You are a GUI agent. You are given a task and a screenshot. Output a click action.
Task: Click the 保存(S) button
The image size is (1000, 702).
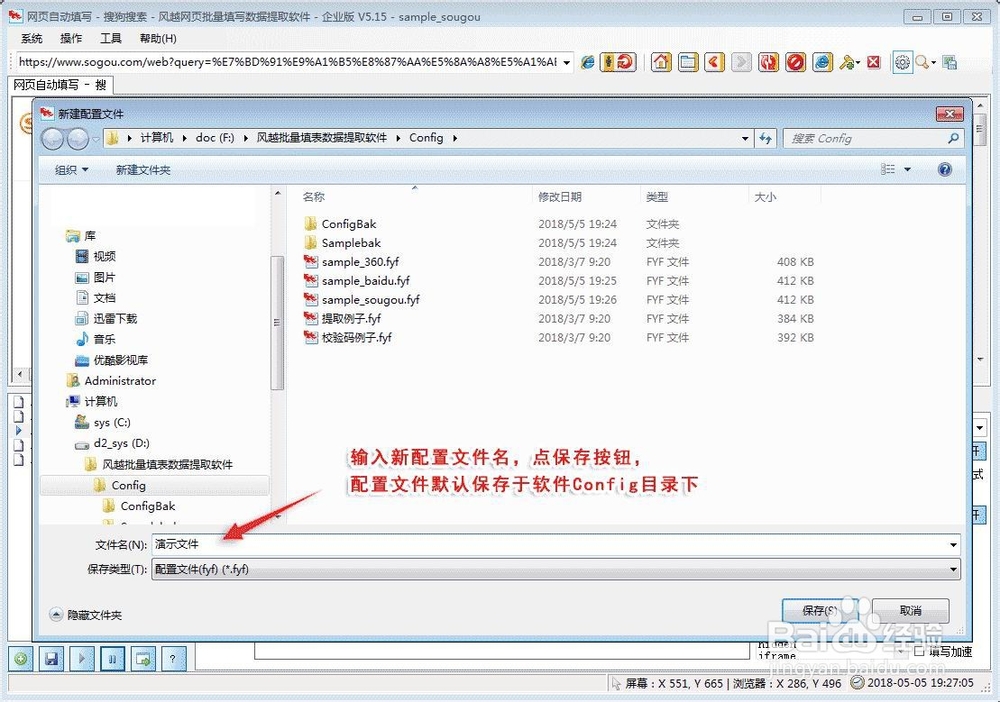point(820,610)
